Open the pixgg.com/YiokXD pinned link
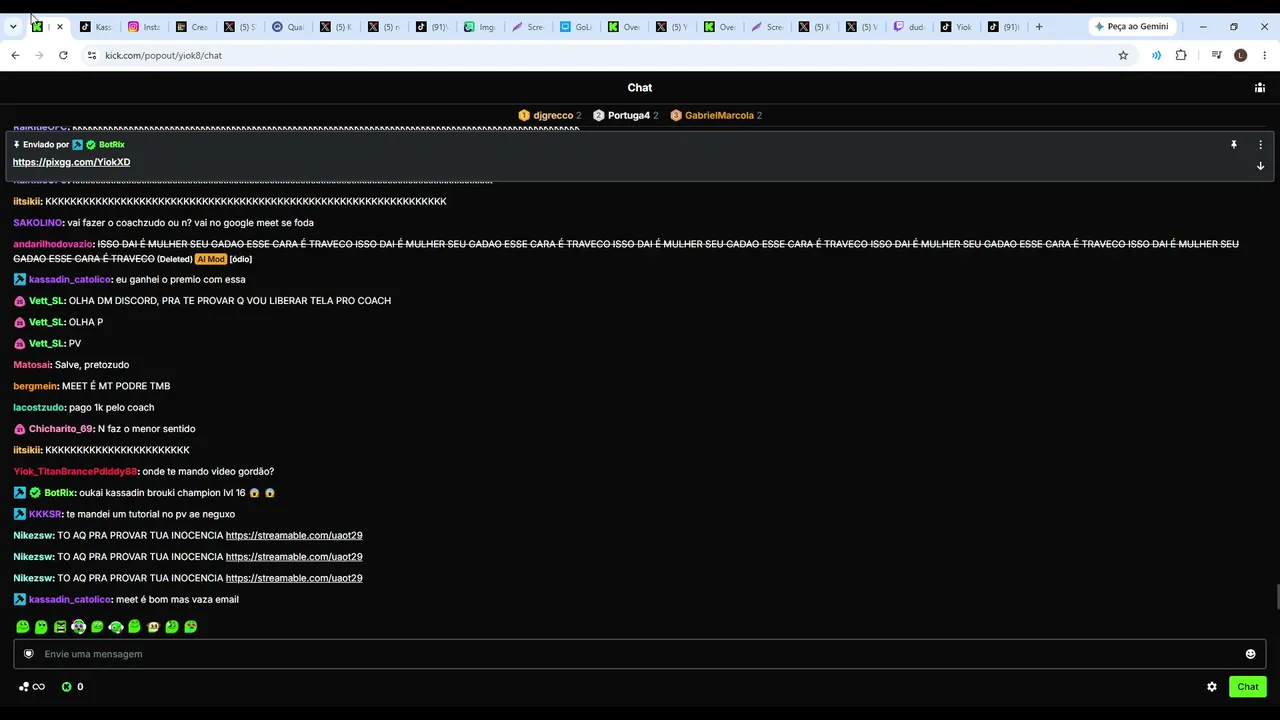 point(71,162)
